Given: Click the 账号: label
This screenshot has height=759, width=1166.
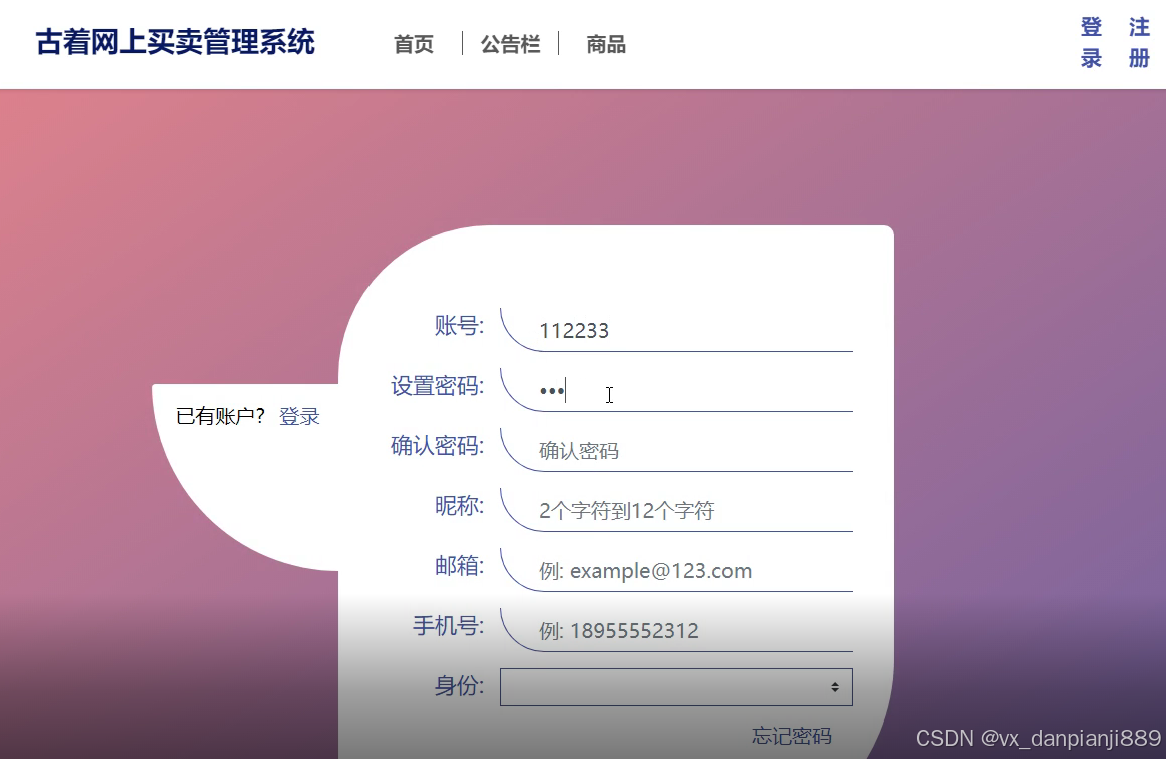Looking at the screenshot, I should pos(460,326).
